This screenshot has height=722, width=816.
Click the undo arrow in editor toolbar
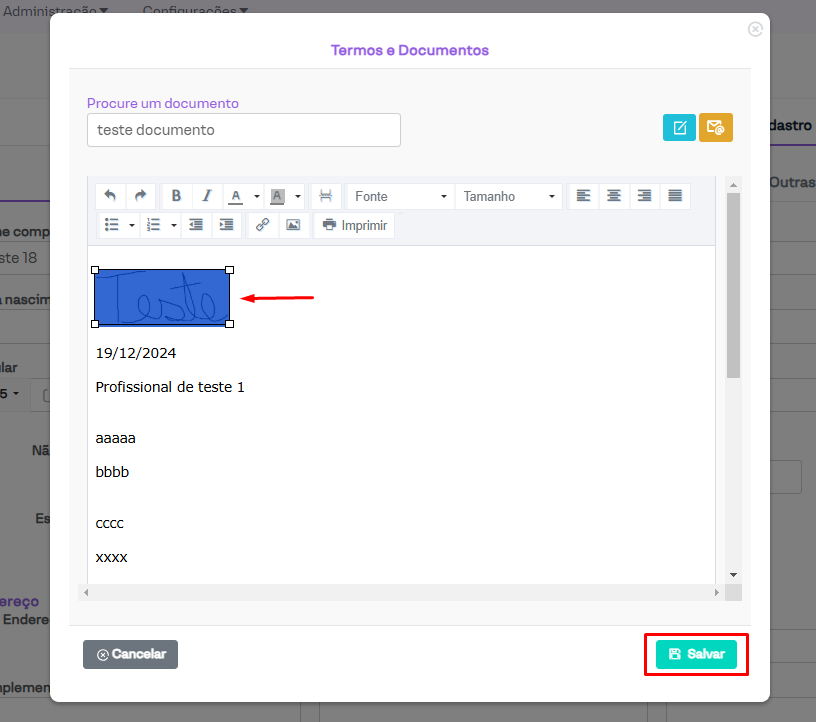(x=110, y=196)
